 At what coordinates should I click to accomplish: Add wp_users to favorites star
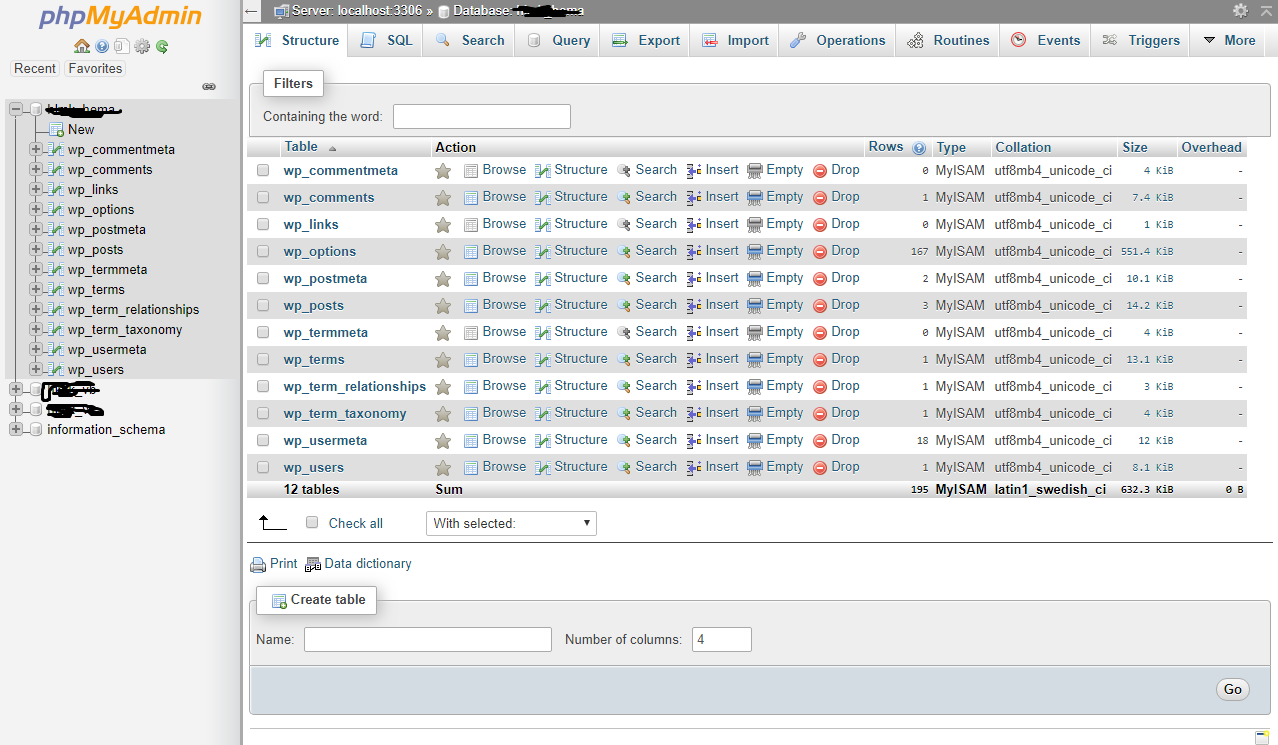coord(443,468)
